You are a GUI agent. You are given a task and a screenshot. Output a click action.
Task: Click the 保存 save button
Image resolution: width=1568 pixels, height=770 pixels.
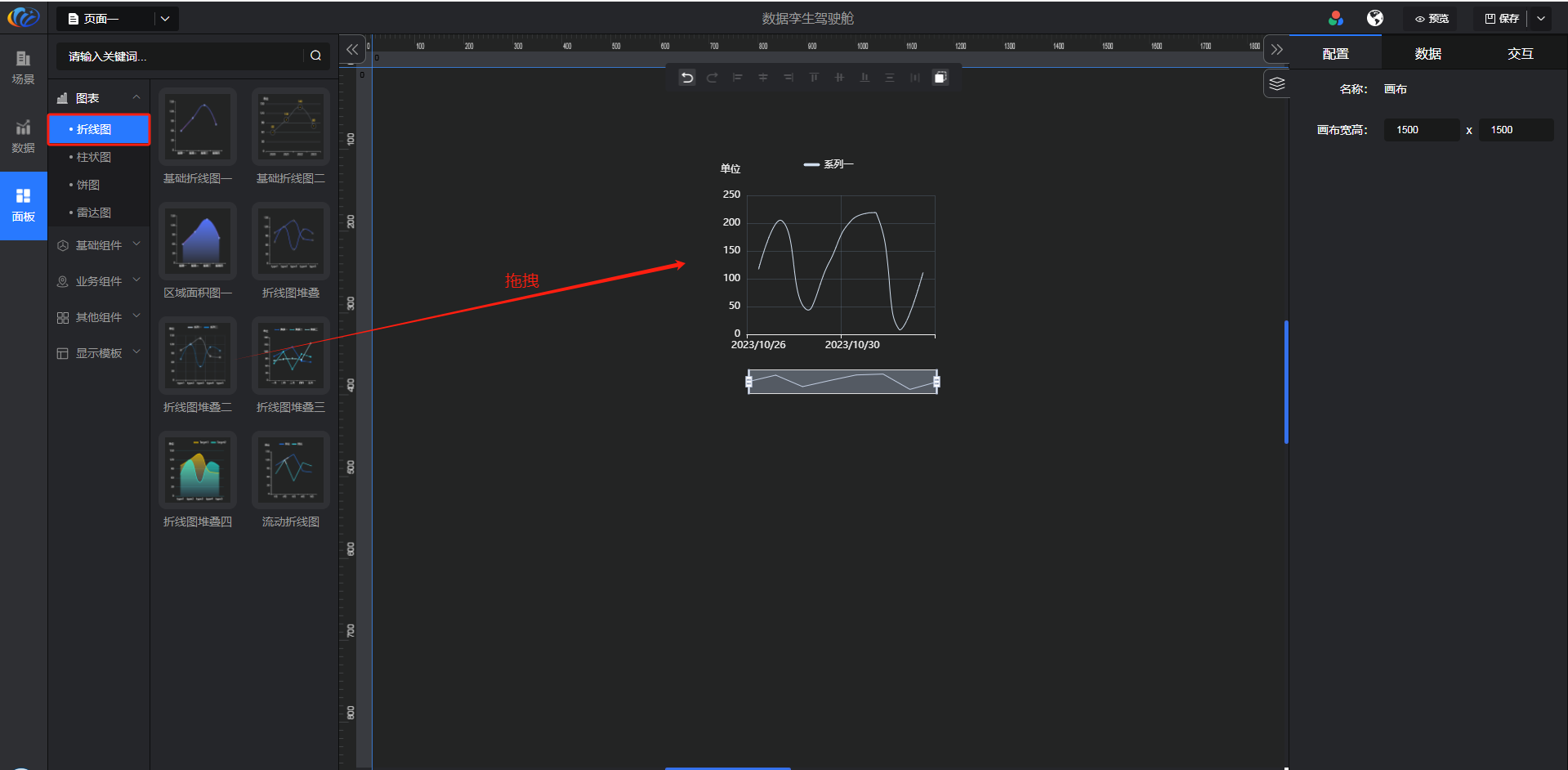click(1502, 19)
